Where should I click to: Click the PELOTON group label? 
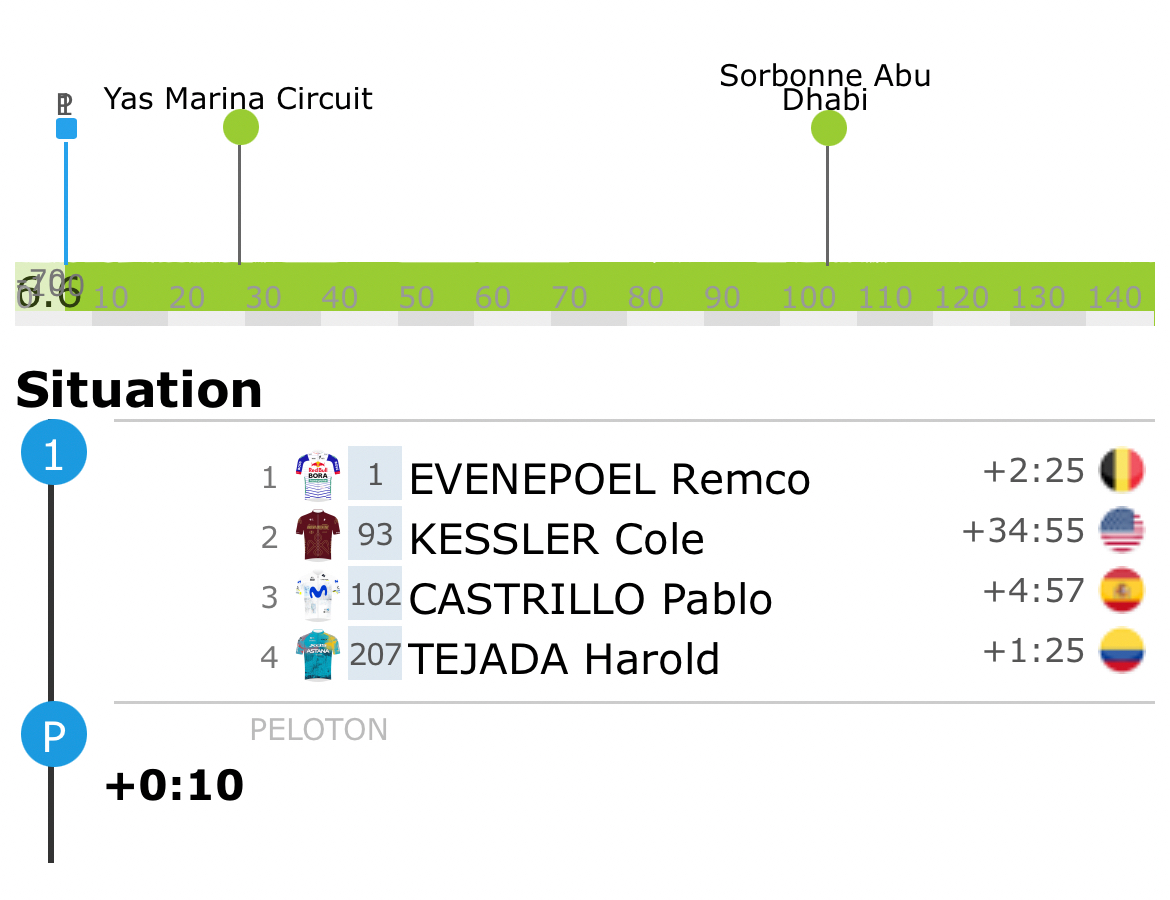(318, 730)
